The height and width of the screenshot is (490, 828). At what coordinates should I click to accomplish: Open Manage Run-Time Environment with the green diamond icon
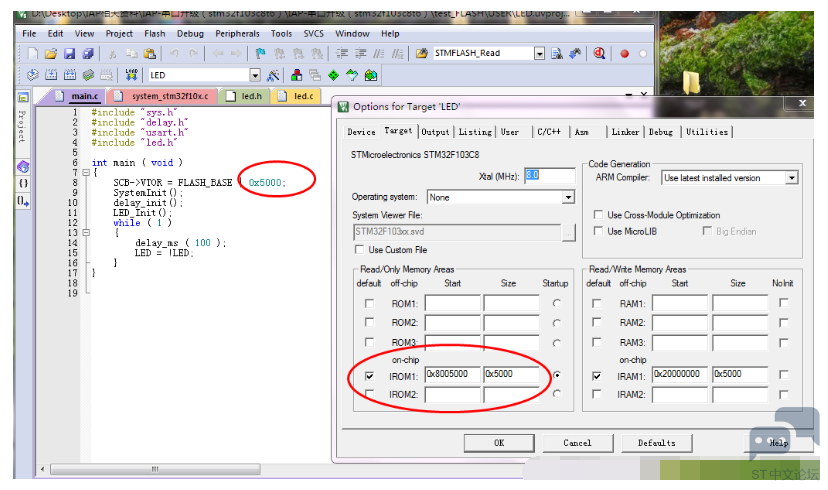click(333, 76)
